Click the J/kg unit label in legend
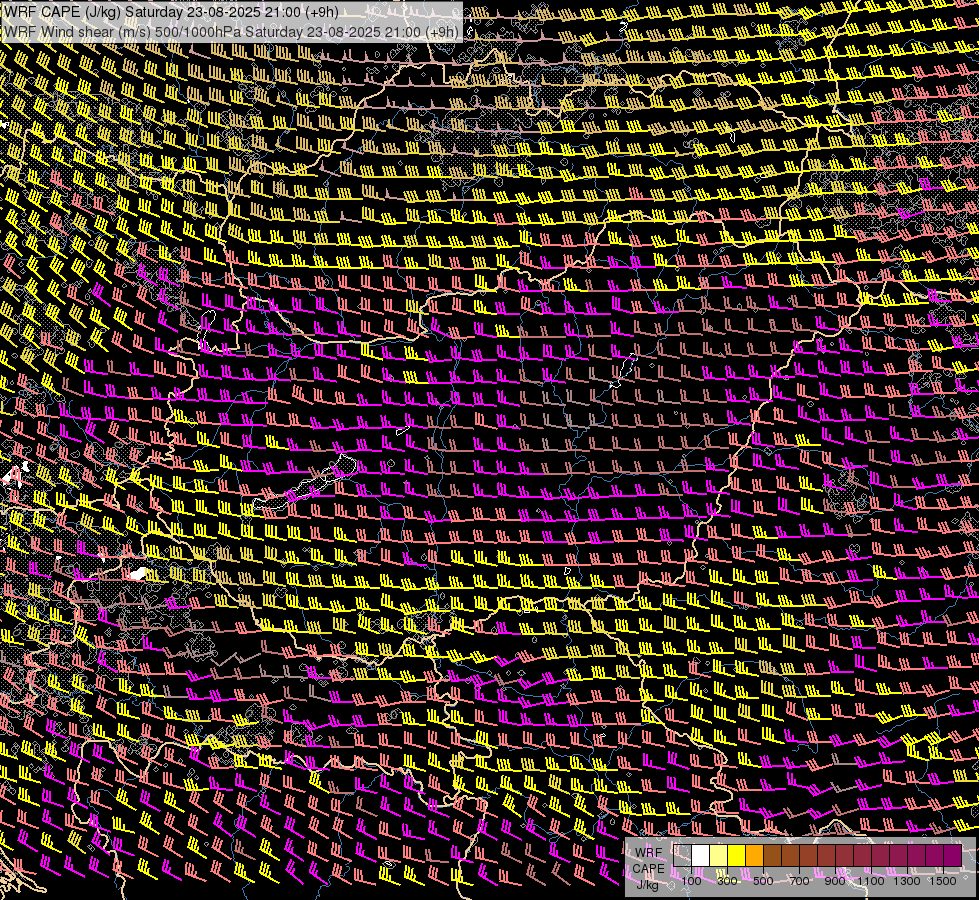Viewport: 979px width, 900px height. coord(647,884)
